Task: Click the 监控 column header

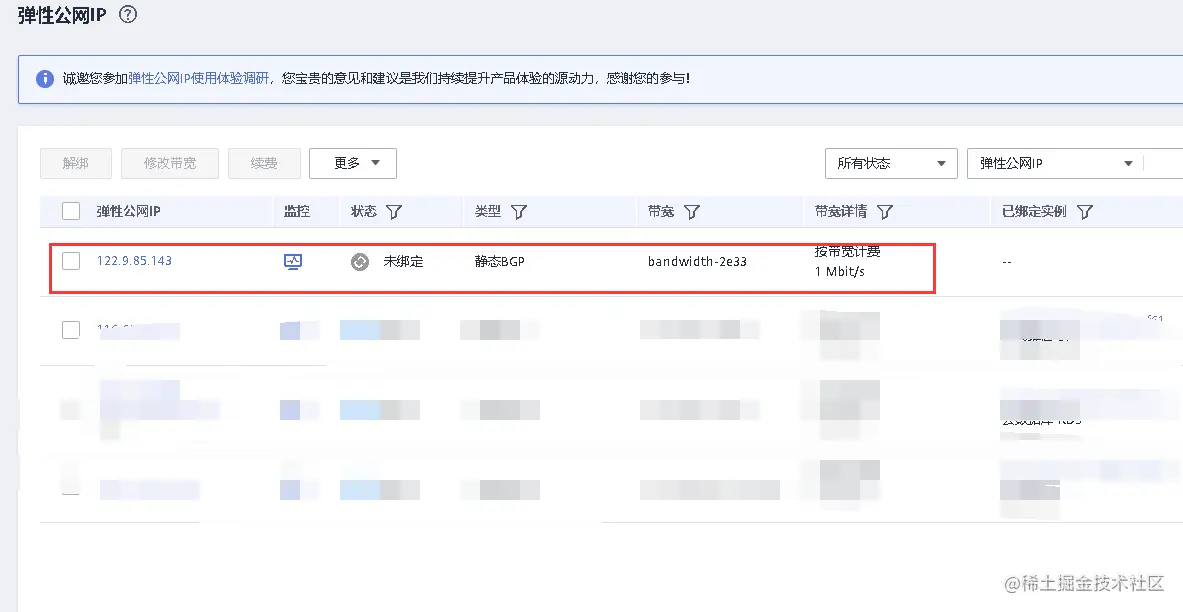Action: coord(297,211)
